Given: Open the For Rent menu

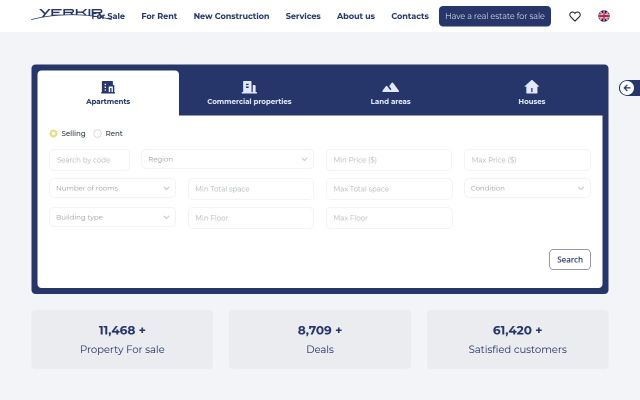Looking at the screenshot, I should point(159,16).
